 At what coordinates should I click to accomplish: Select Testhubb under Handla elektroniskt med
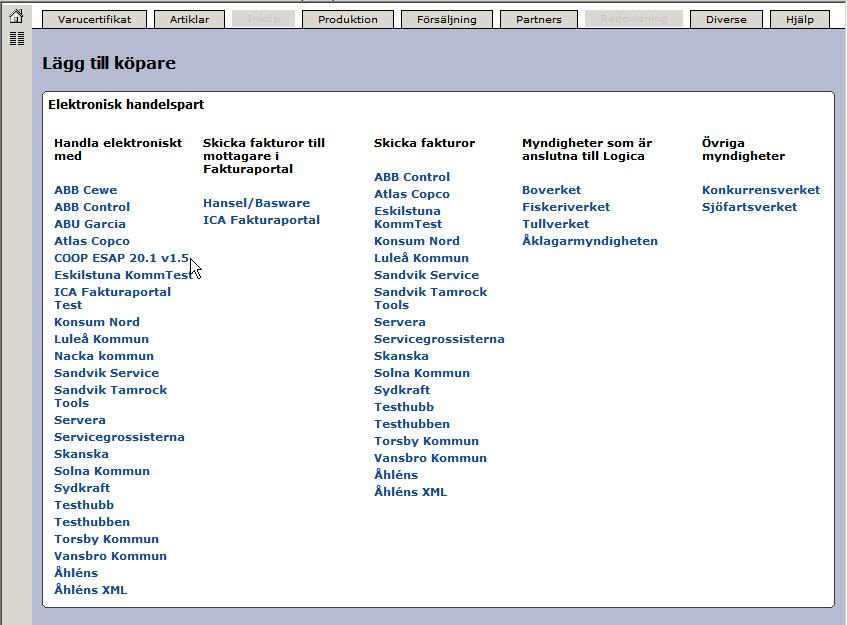(x=84, y=505)
